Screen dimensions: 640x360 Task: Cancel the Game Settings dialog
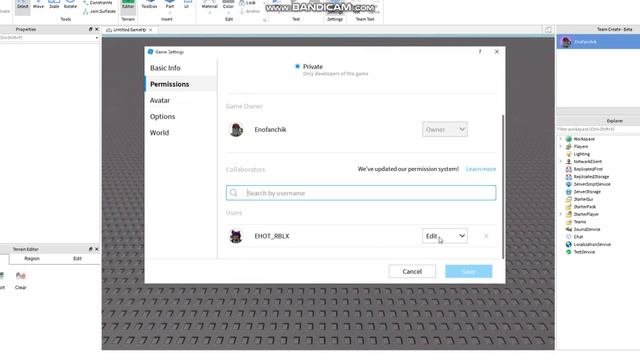coord(412,271)
